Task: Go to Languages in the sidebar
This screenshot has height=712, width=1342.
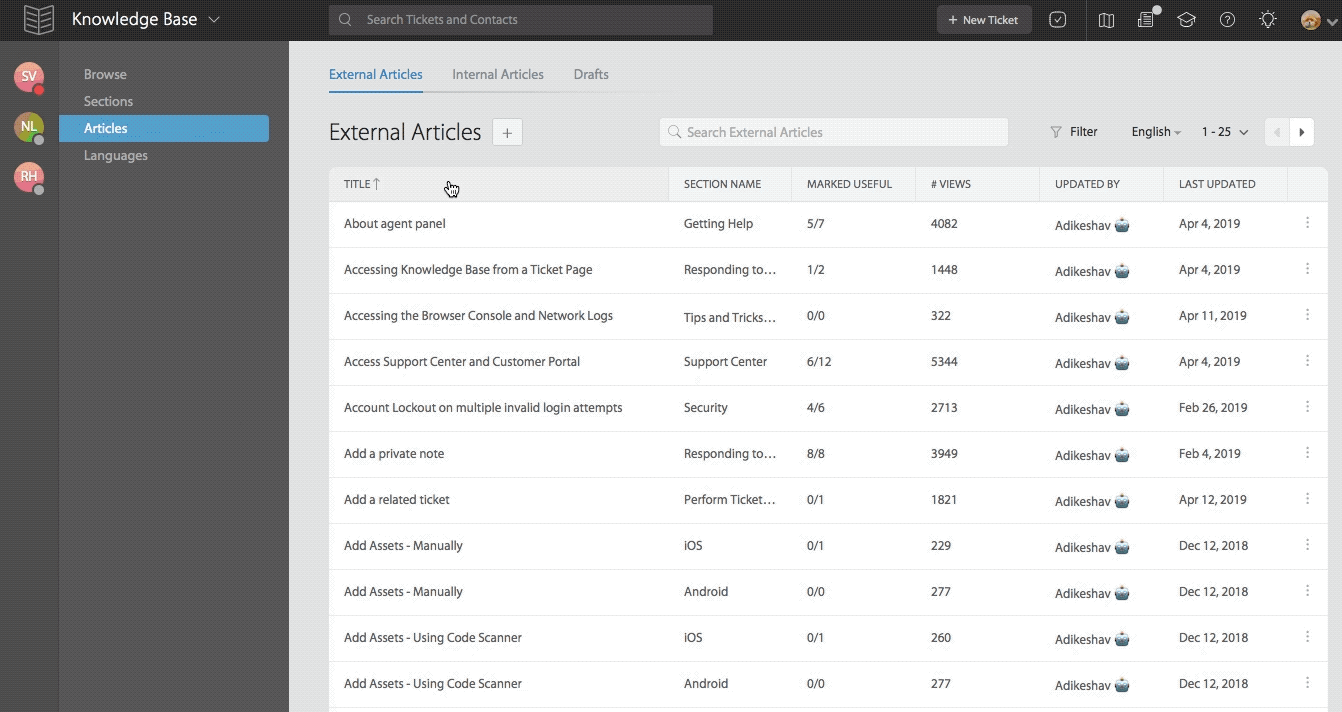Action: pyautogui.click(x=116, y=155)
